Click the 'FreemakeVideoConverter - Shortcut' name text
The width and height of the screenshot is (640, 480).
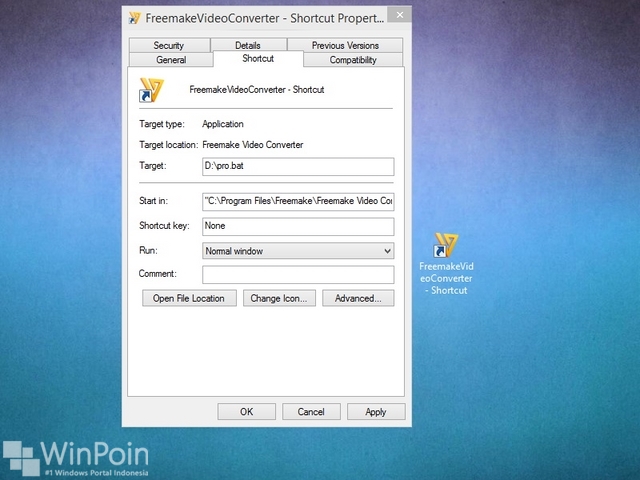pos(257,90)
